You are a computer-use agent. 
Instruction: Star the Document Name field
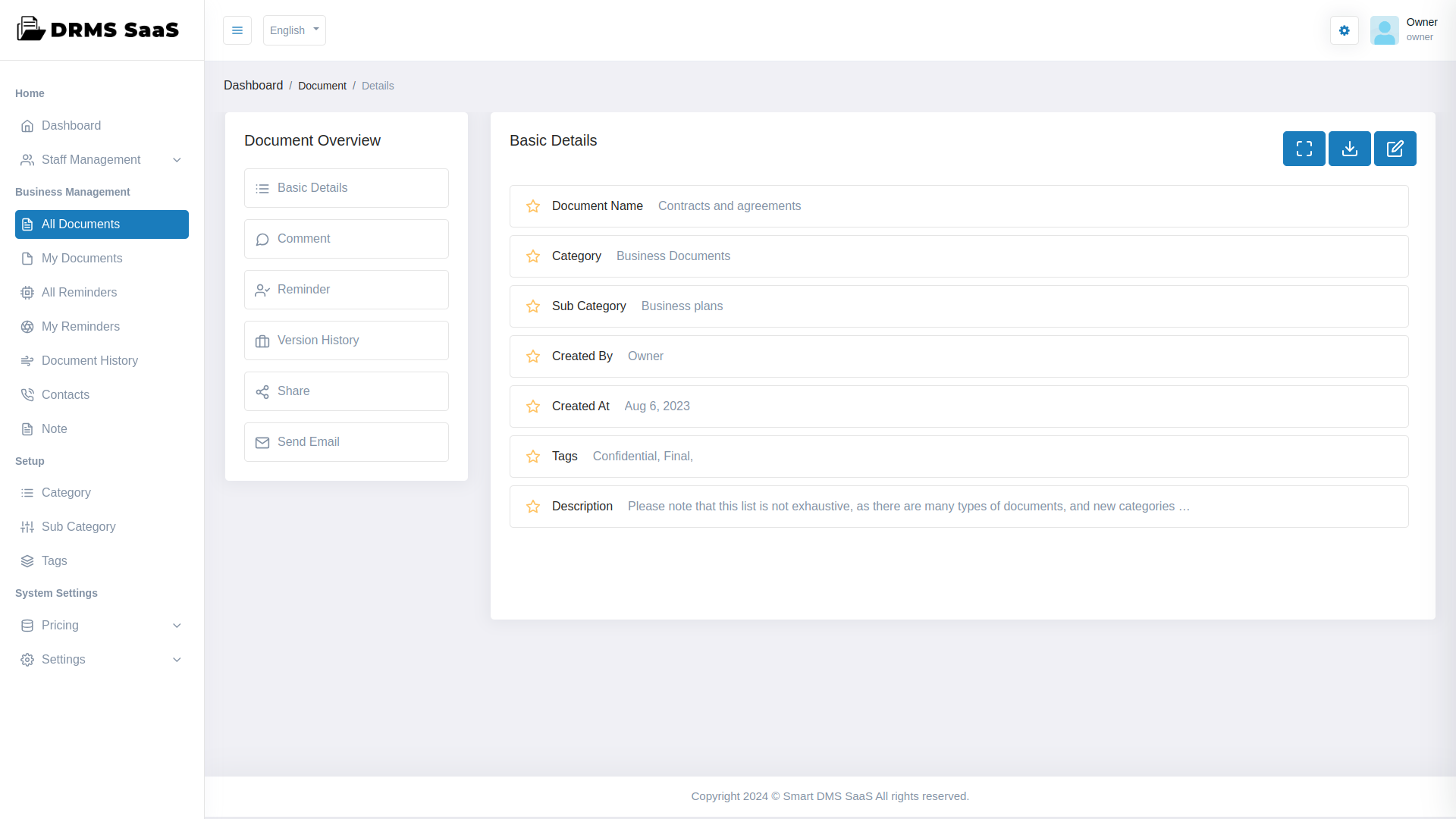point(532,206)
